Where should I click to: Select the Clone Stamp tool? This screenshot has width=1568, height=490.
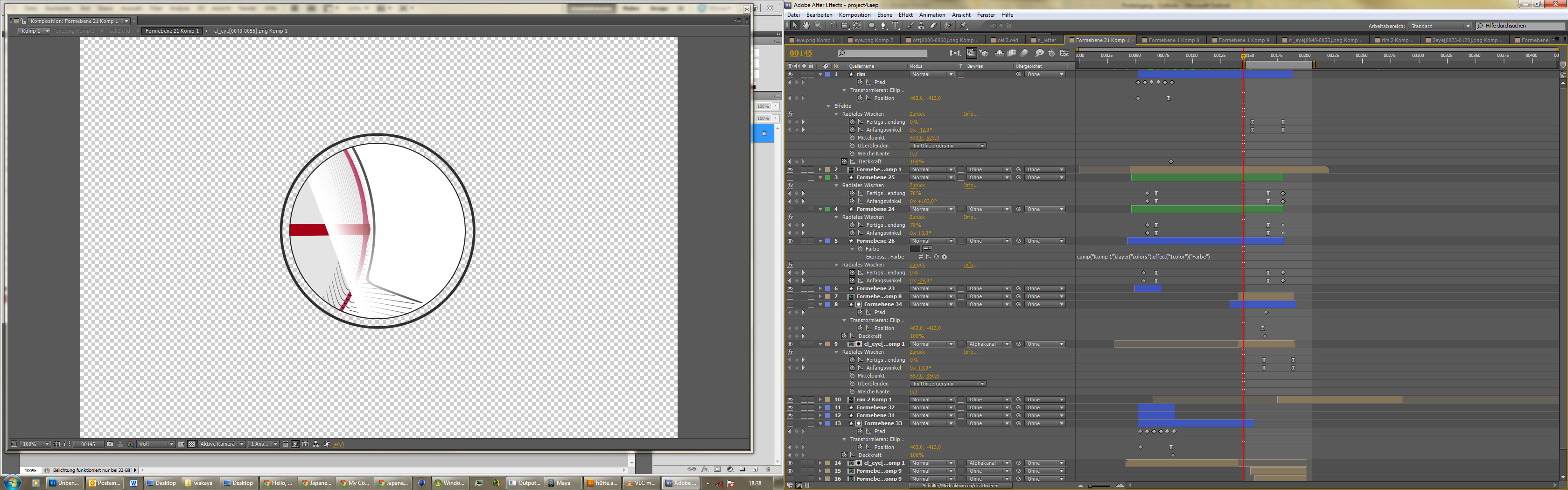[x=922, y=26]
